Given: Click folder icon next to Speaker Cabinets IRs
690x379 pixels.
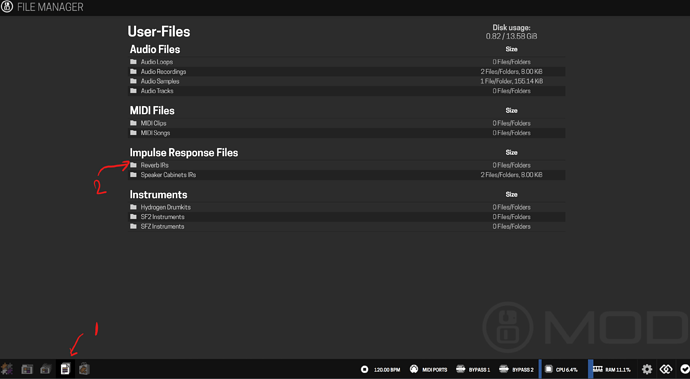Looking at the screenshot, I should [133, 175].
